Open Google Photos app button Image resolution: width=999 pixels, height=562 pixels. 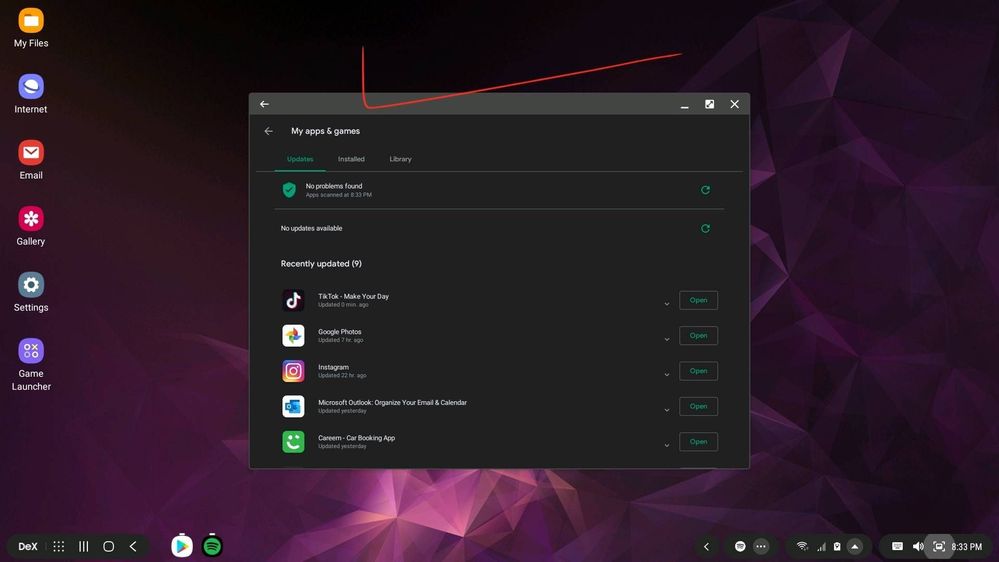(698, 336)
